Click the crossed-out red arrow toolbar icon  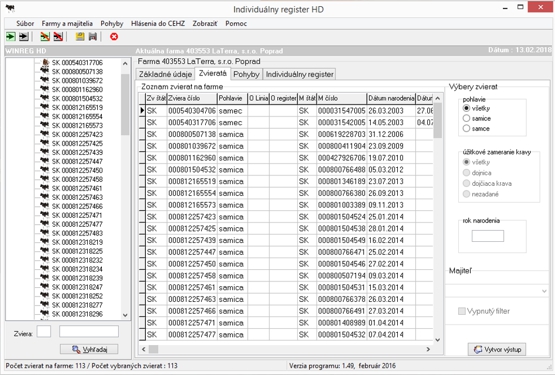pyautogui.click(x=58, y=36)
